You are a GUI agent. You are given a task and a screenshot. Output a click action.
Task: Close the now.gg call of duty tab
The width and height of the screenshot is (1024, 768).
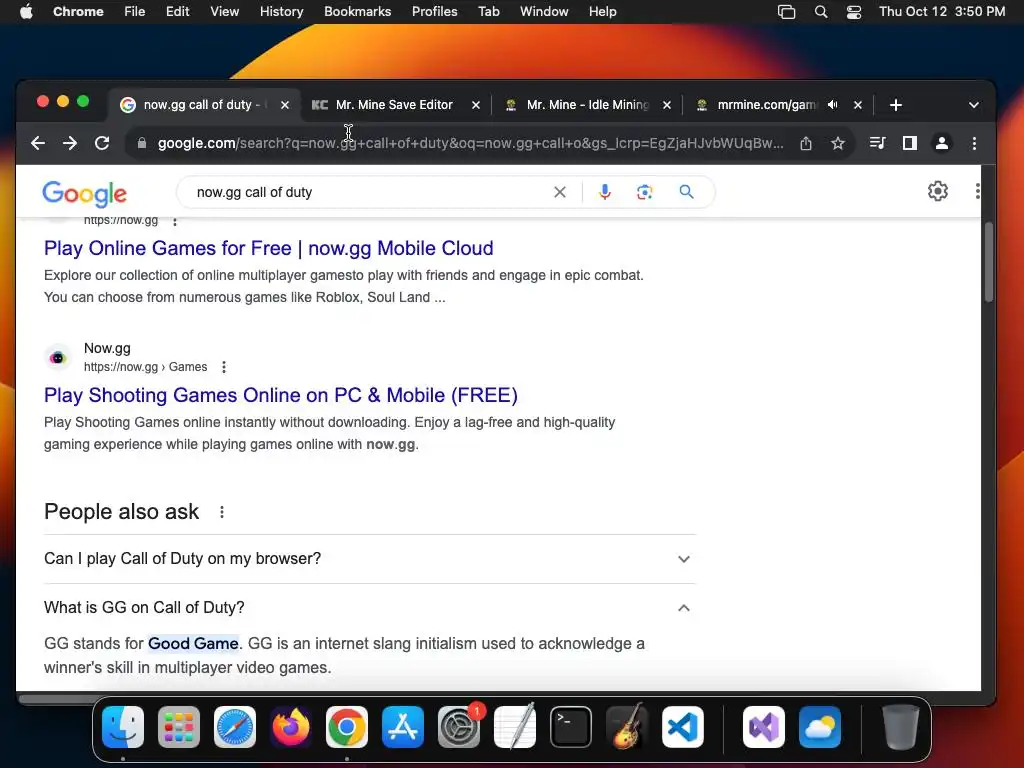[285, 104]
